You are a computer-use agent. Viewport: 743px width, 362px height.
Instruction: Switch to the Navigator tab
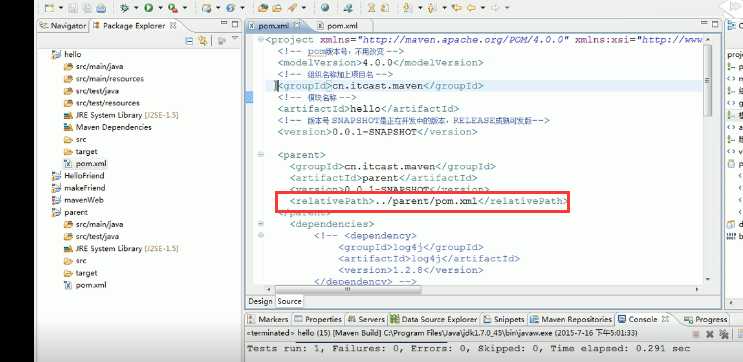tap(63, 26)
